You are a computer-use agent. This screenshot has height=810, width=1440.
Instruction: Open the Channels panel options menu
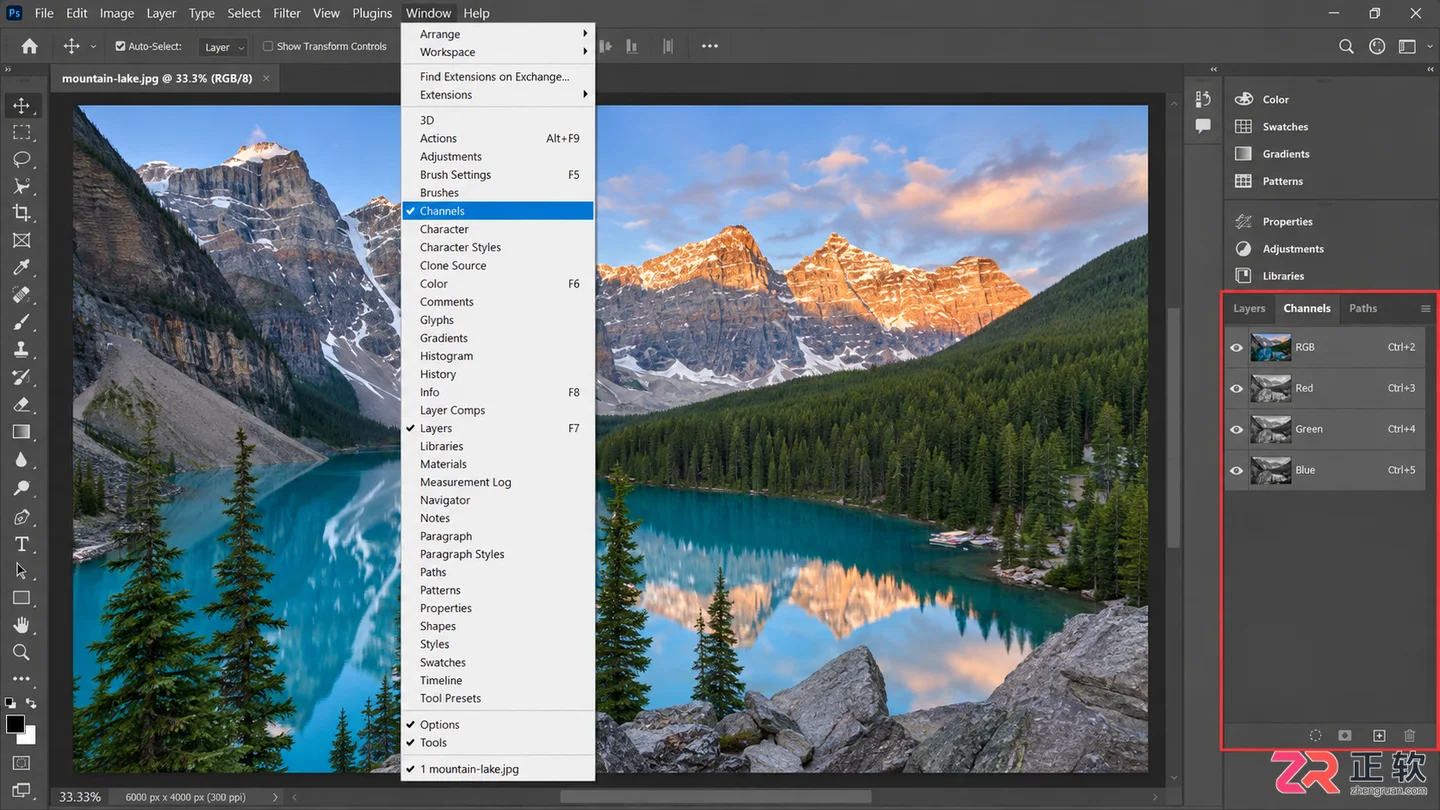click(x=1425, y=309)
